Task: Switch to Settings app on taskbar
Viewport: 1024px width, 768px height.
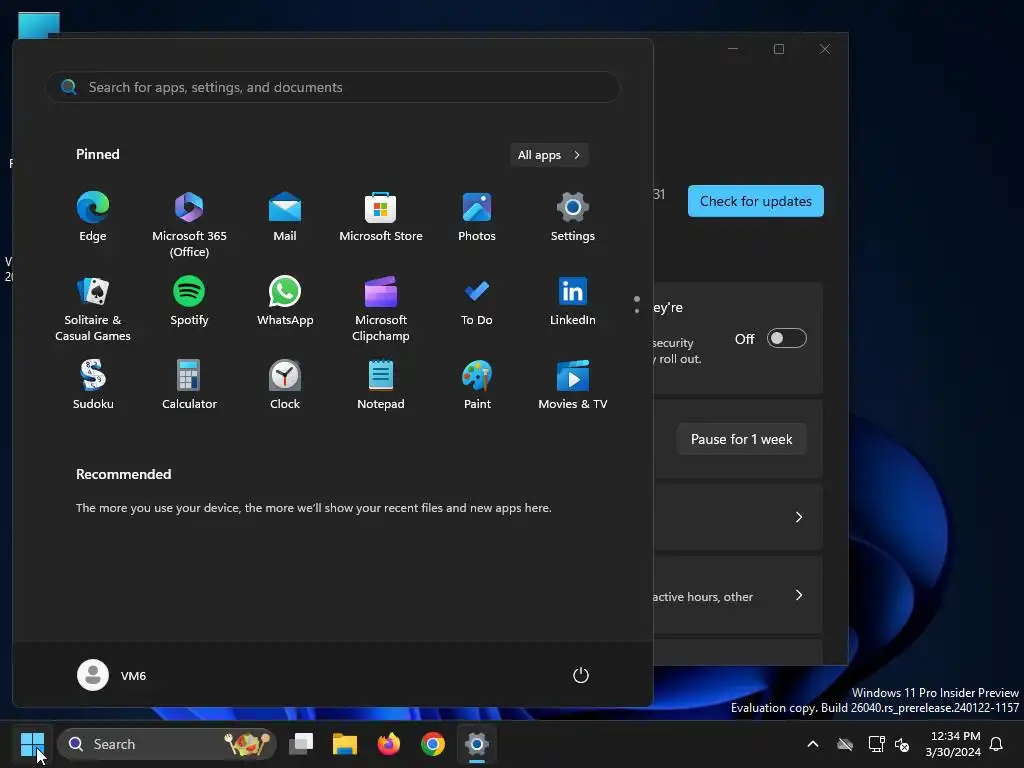Action: point(477,744)
